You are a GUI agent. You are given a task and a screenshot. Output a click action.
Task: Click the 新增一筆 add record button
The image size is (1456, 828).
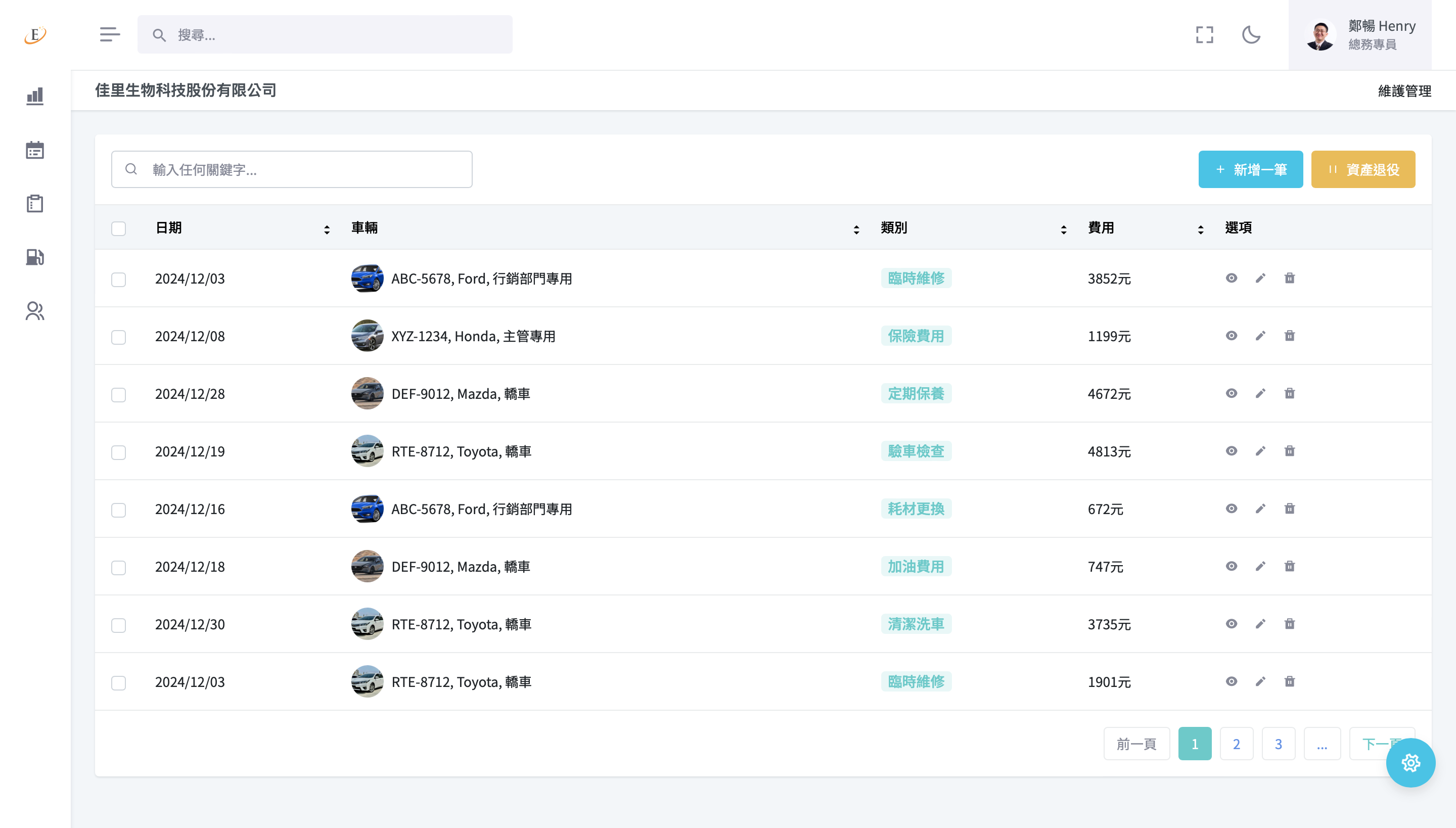pos(1251,169)
